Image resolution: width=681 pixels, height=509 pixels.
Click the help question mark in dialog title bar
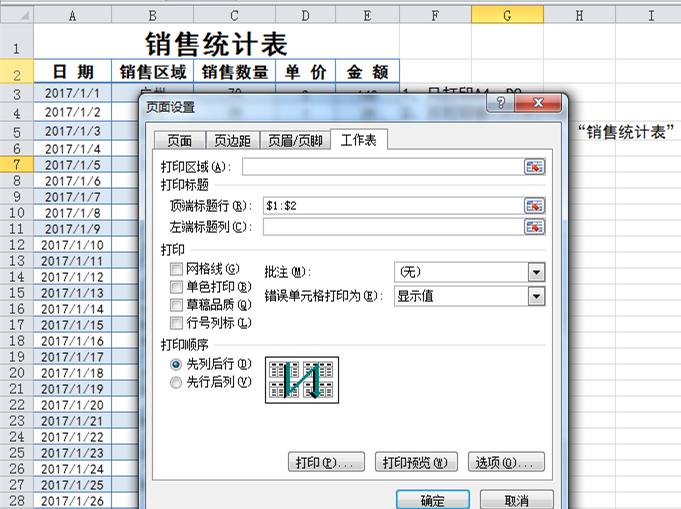(x=500, y=103)
